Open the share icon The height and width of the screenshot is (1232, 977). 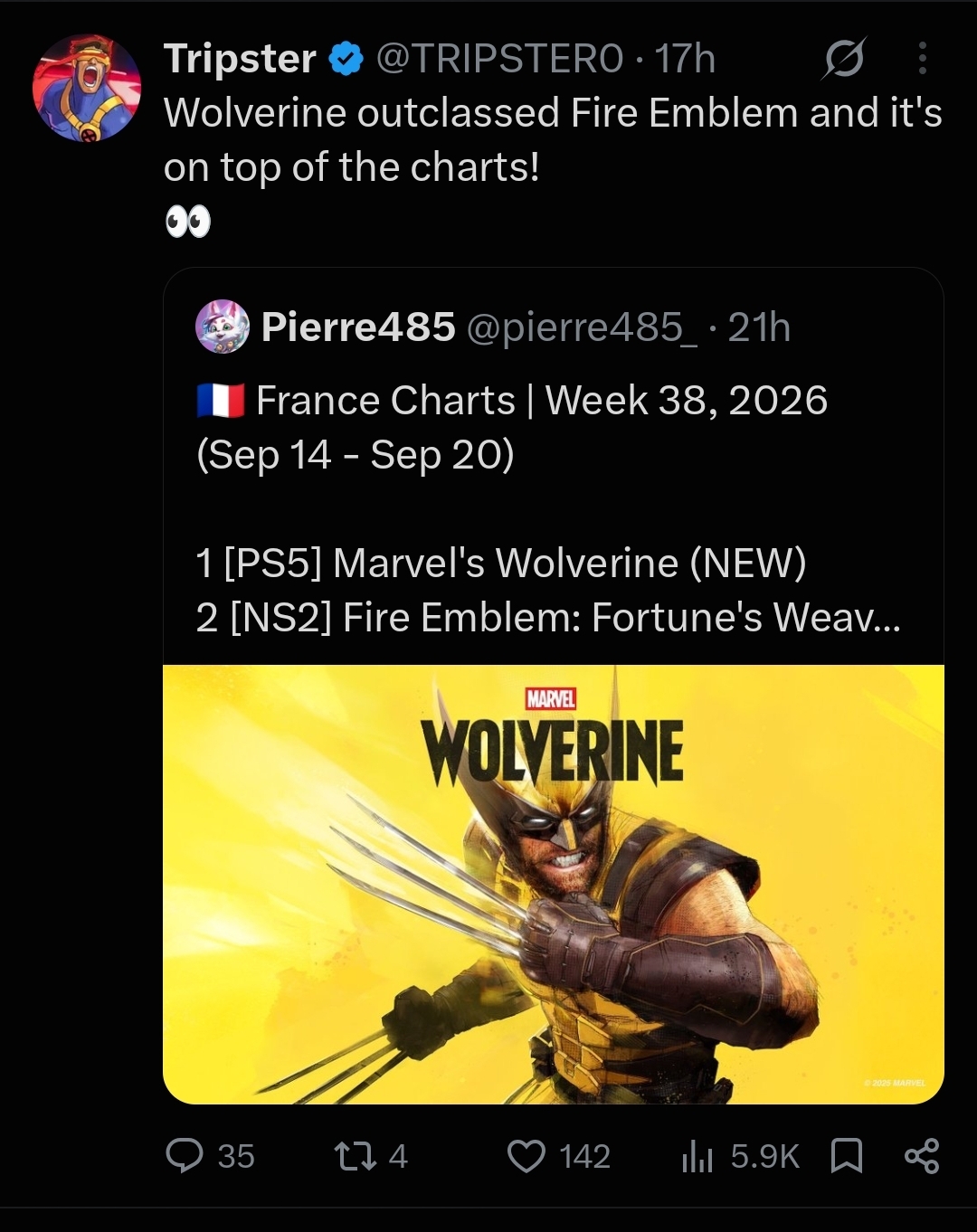922,1155
